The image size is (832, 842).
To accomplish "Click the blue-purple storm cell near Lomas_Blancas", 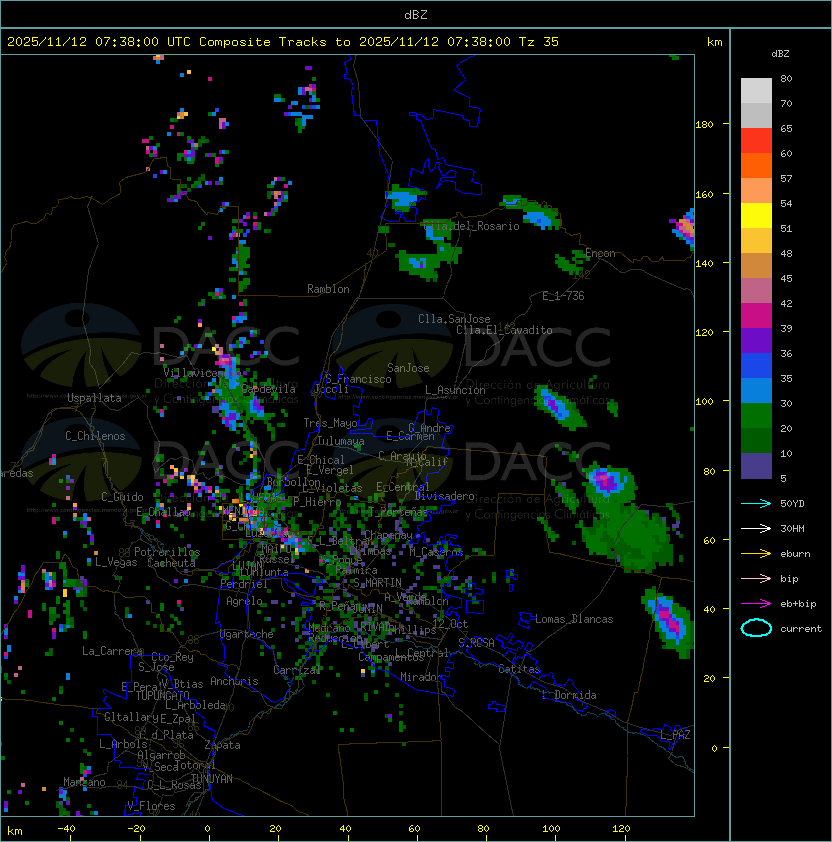I will click(x=670, y=621).
